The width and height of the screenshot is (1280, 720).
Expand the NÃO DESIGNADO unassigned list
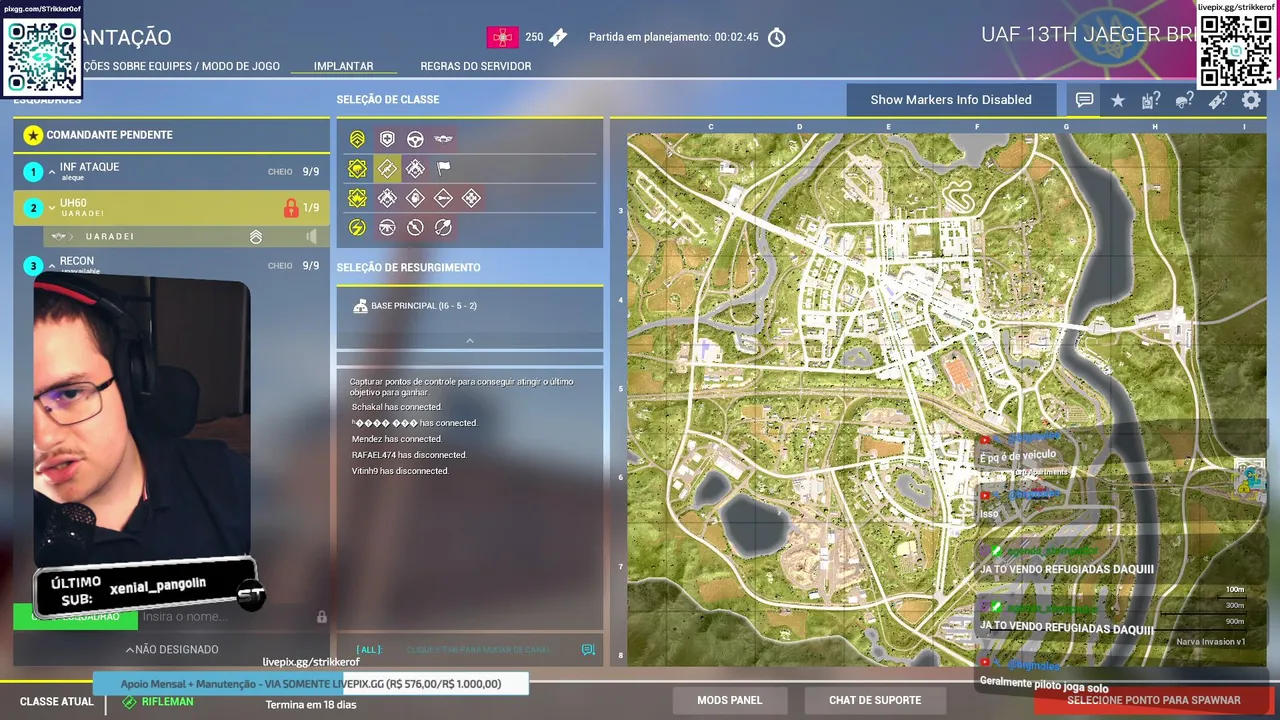[x=172, y=650]
